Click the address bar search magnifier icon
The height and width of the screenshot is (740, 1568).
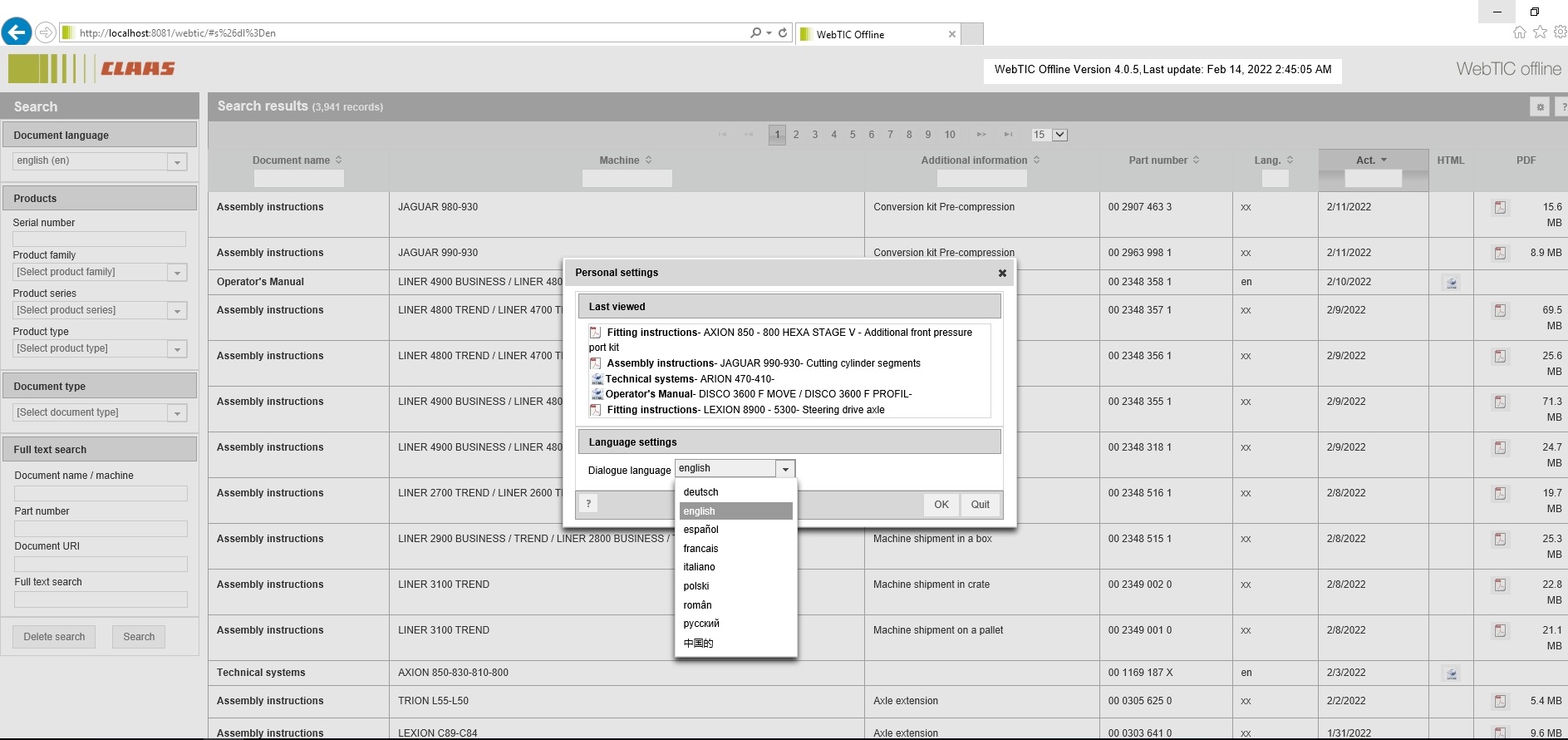[x=755, y=32]
